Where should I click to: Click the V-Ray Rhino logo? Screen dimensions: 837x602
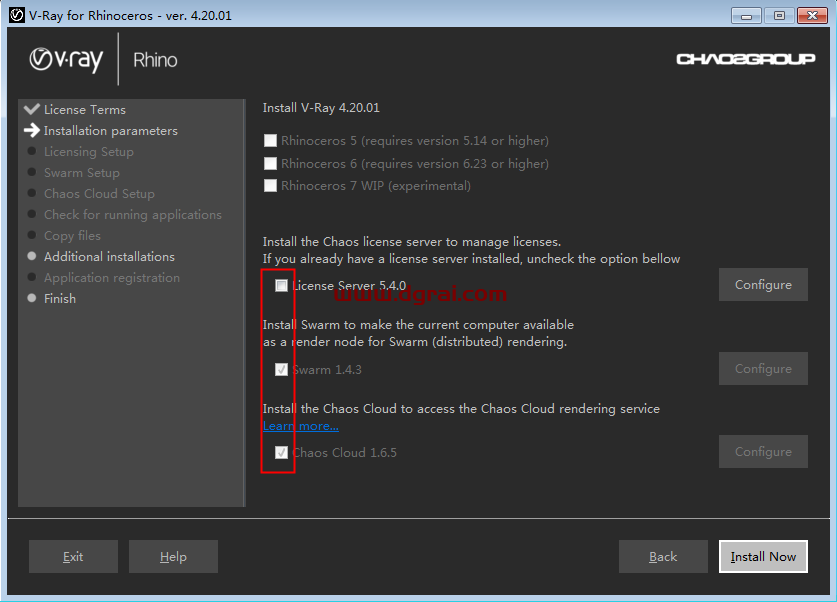click(103, 60)
